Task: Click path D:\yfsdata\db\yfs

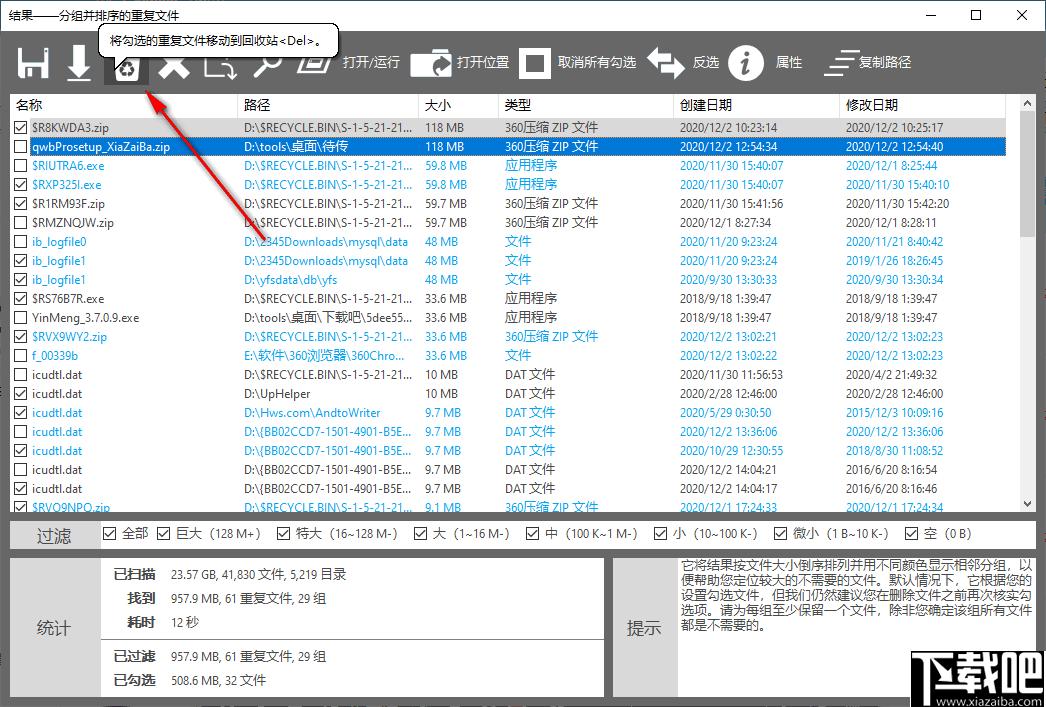Action: [290, 279]
